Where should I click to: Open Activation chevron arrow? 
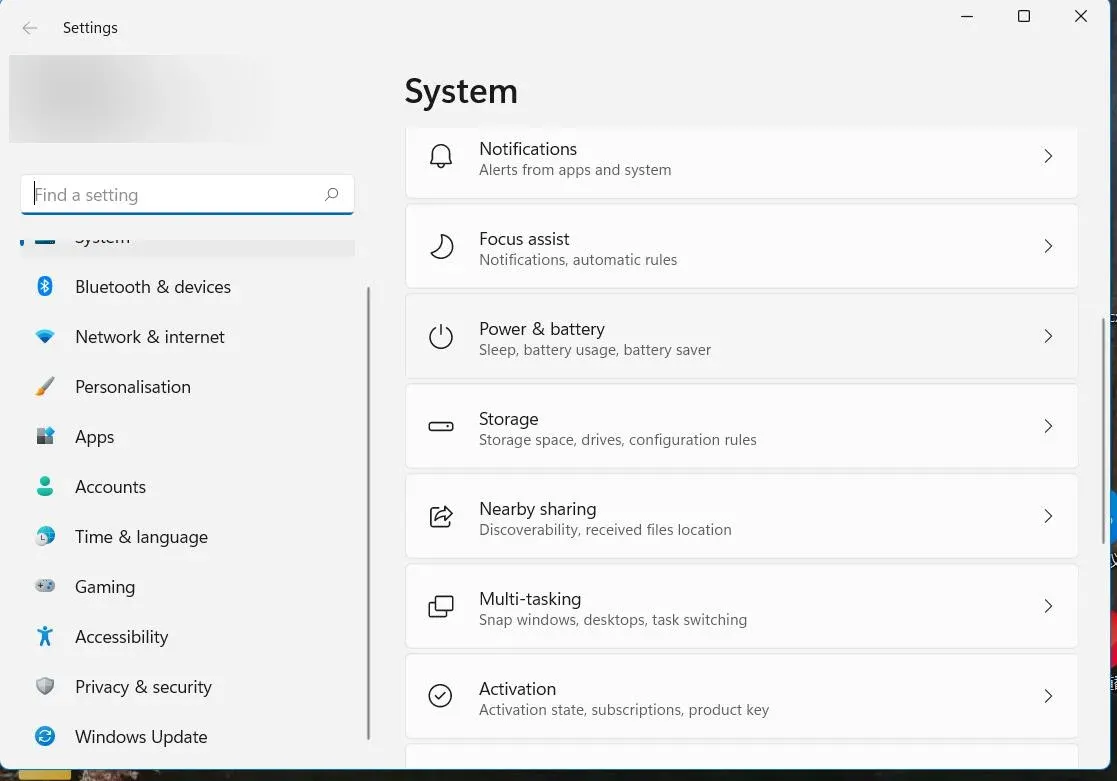[1048, 696]
